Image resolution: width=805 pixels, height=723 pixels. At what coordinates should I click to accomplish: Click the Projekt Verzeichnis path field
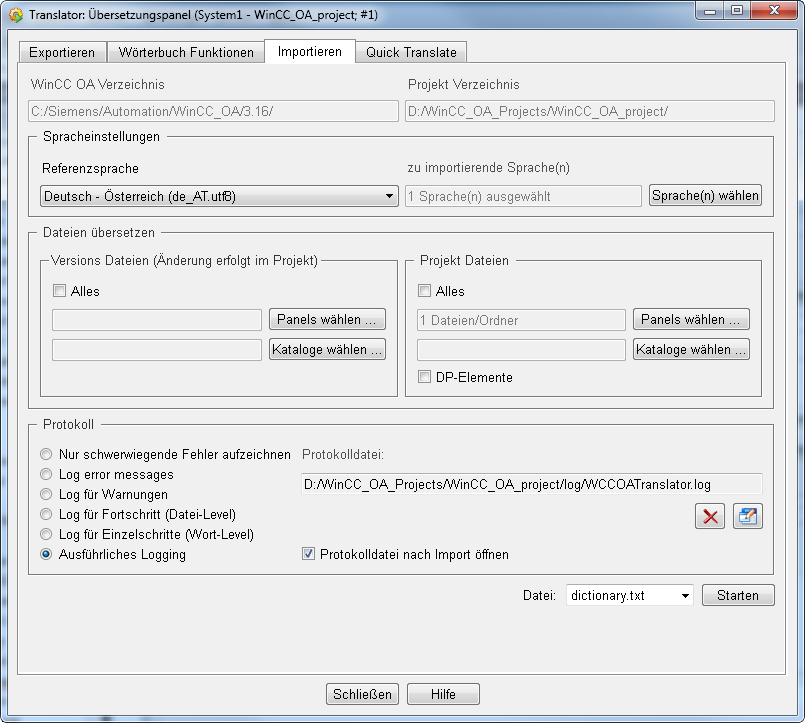pyautogui.click(x=590, y=111)
